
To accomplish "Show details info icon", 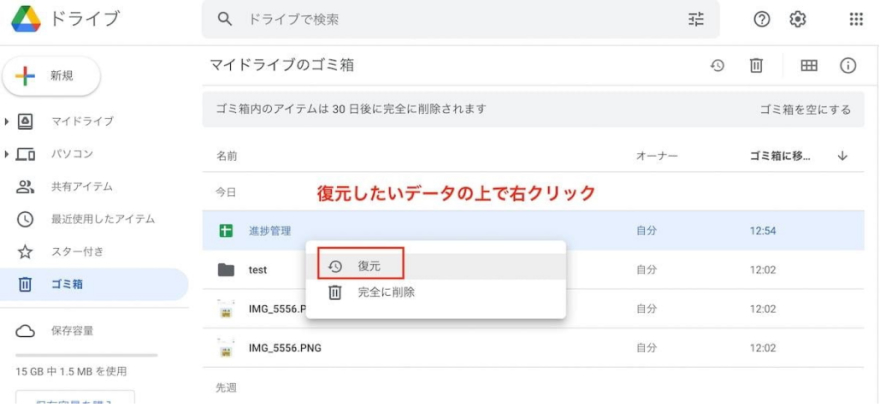I will pyautogui.click(x=847, y=66).
